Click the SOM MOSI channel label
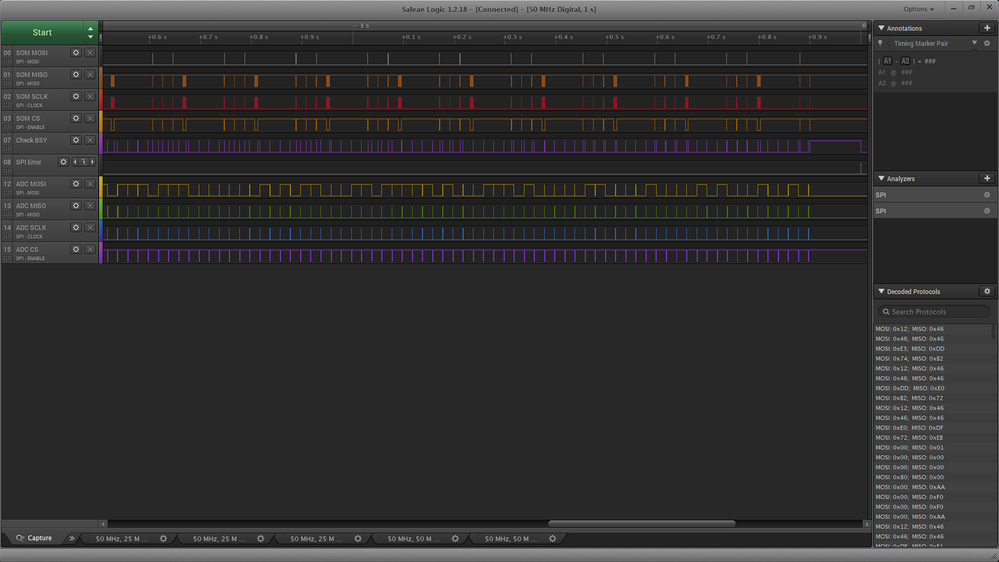The width and height of the screenshot is (999, 562). [x=32, y=53]
